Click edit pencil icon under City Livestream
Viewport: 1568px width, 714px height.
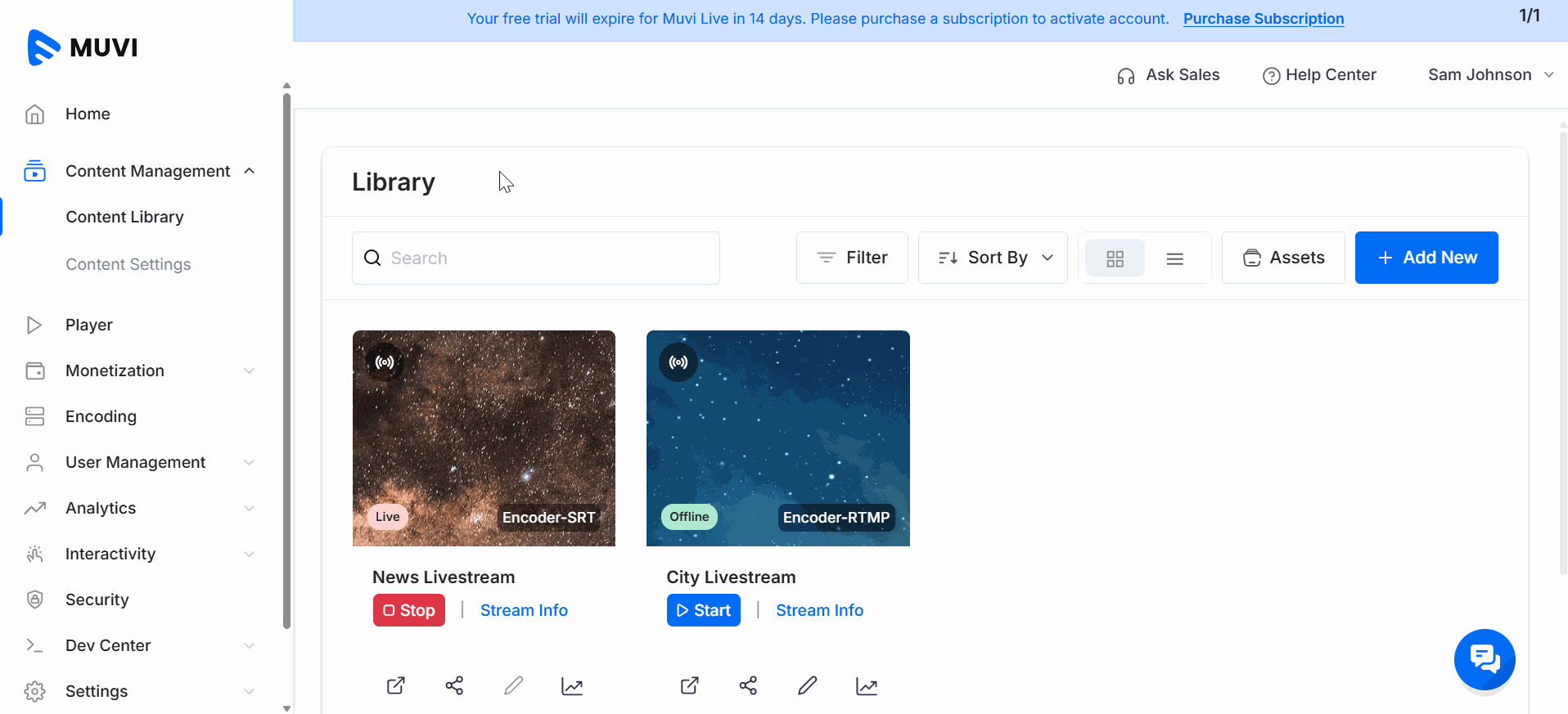click(x=807, y=685)
